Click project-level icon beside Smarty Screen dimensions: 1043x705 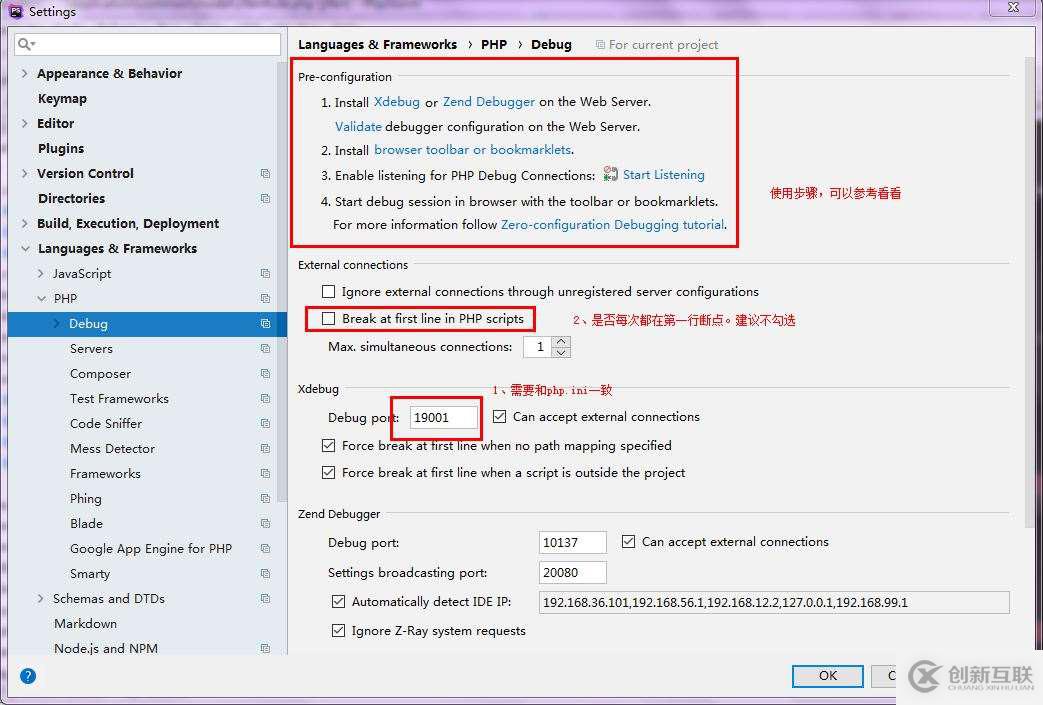pos(265,573)
